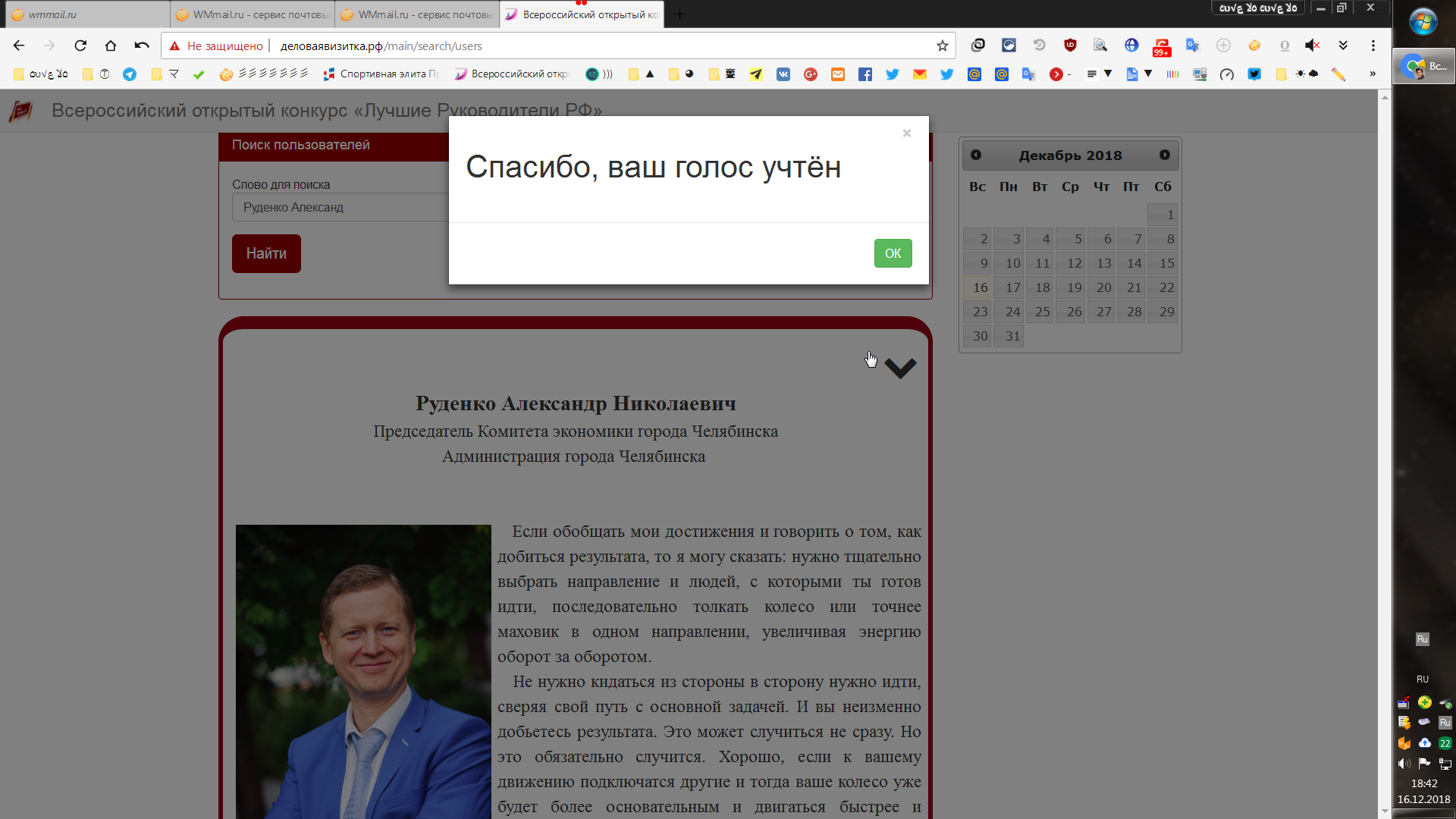Screen dimensions: 1456x819
Task: Collapse the profile card with the chevron arrow
Action: click(x=900, y=369)
